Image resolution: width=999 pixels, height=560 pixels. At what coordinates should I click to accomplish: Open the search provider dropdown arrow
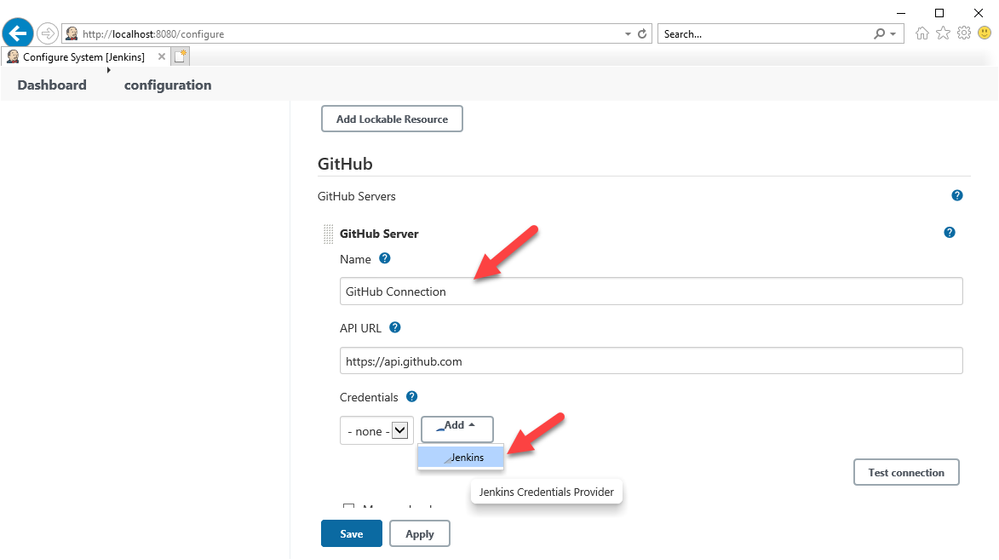[x=893, y=34]
